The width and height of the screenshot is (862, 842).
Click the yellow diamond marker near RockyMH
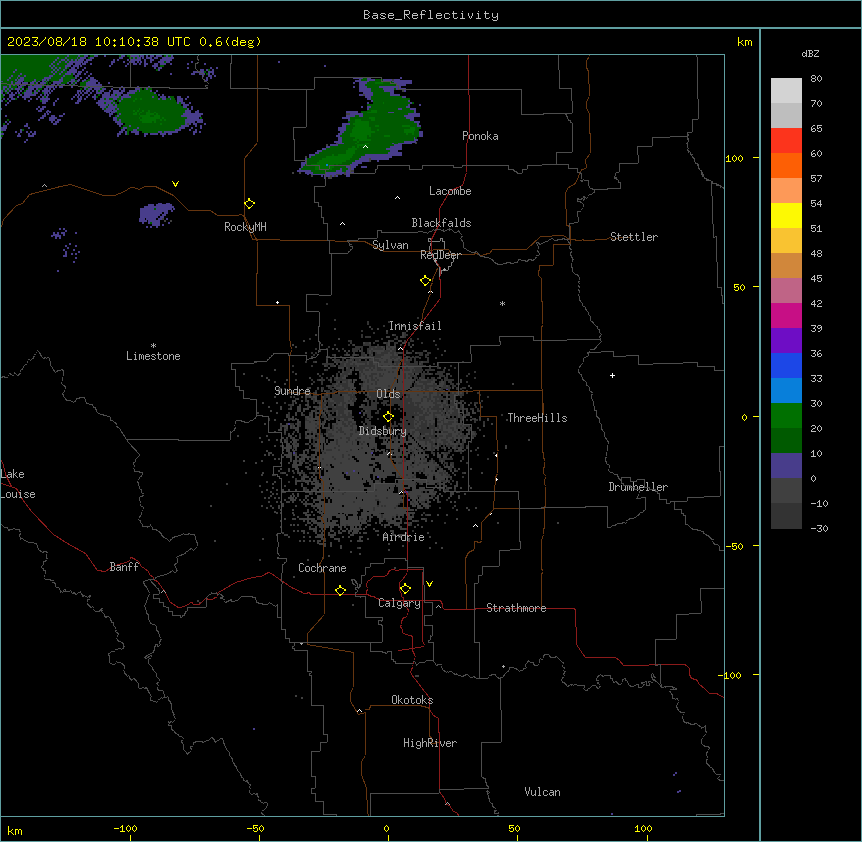249,204
